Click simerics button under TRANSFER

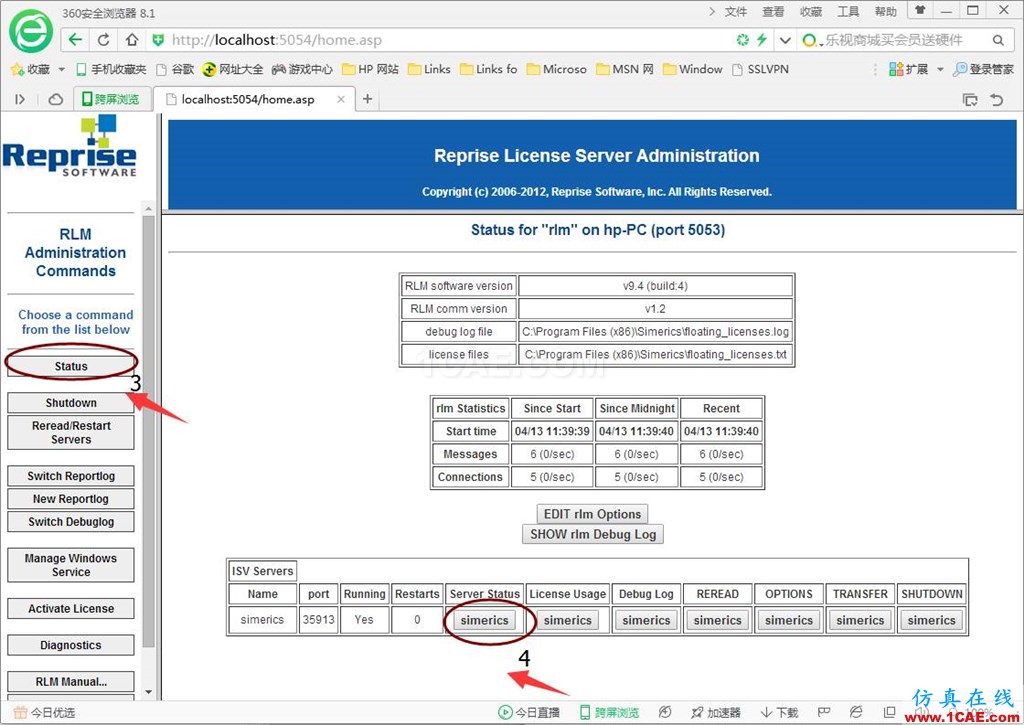pyautogui.click(x=860, y=620)
